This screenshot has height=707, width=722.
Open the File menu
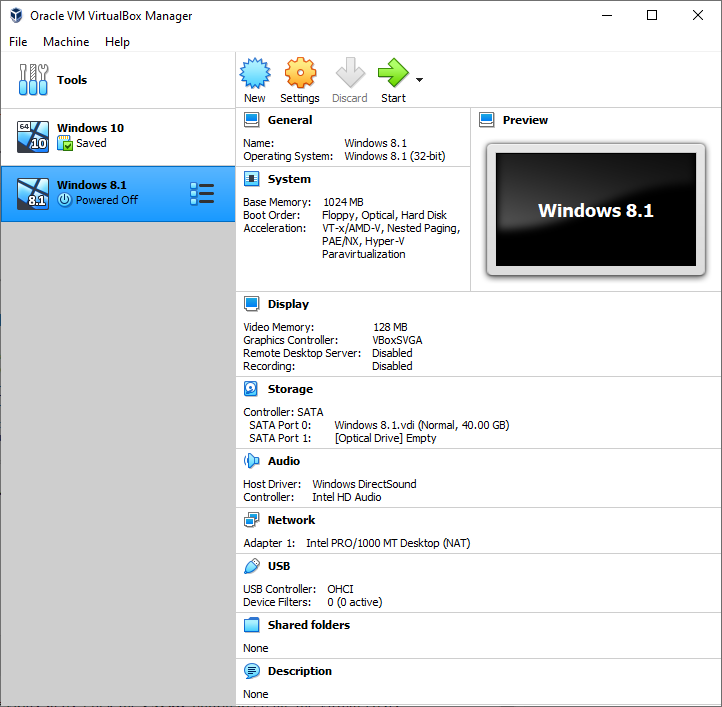[18, 42]
